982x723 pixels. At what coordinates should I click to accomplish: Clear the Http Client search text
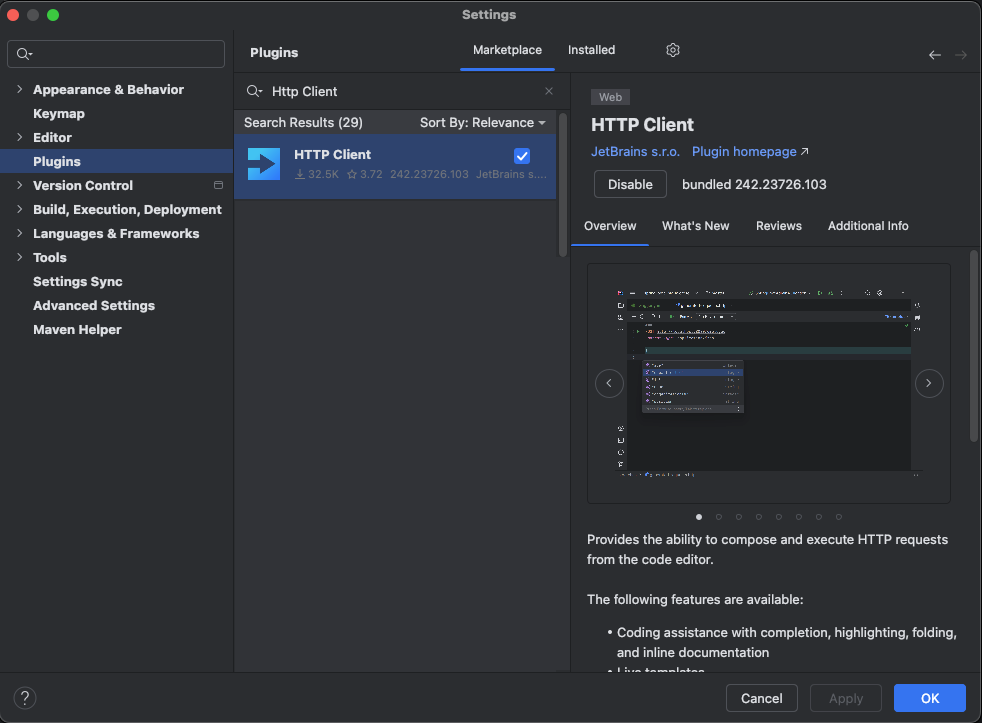[549, 91]
